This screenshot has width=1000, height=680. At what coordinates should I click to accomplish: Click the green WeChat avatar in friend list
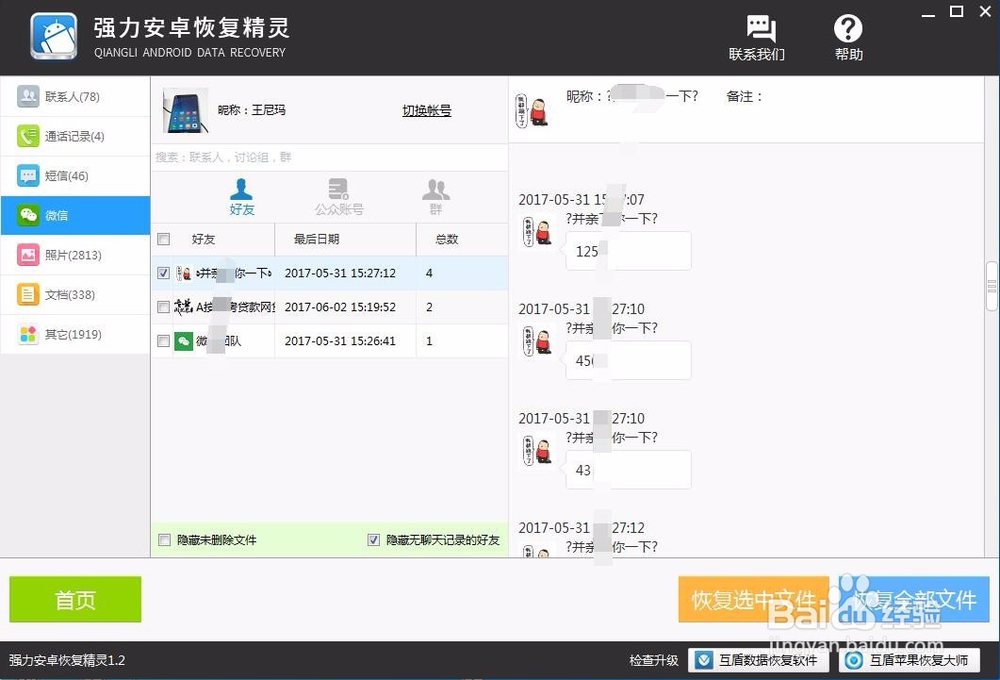coord(184,341)
